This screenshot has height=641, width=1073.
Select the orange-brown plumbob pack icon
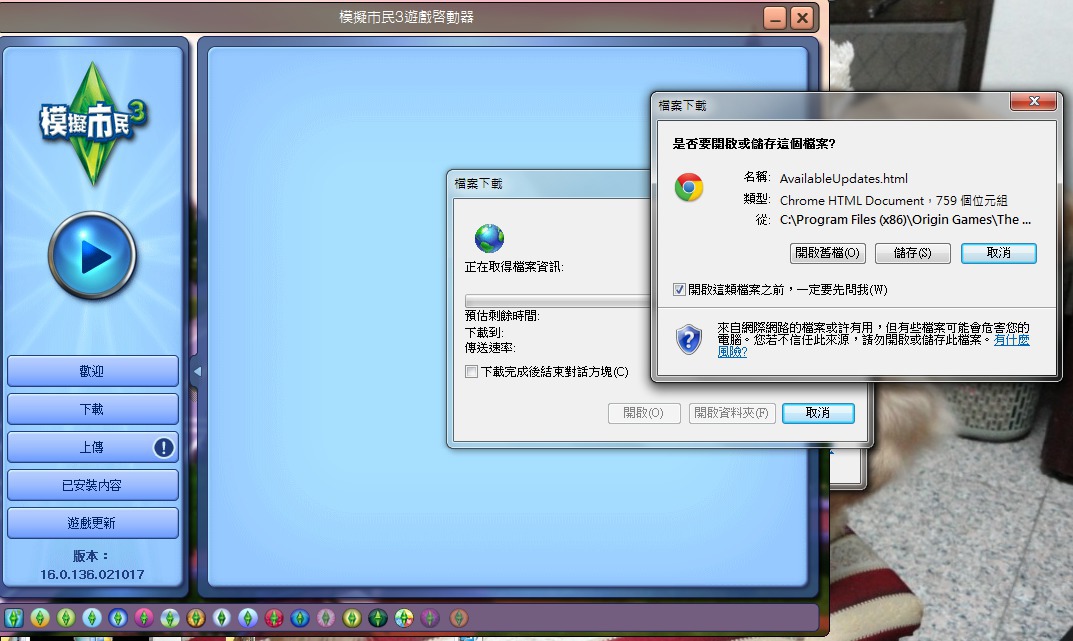coord(196,618)
